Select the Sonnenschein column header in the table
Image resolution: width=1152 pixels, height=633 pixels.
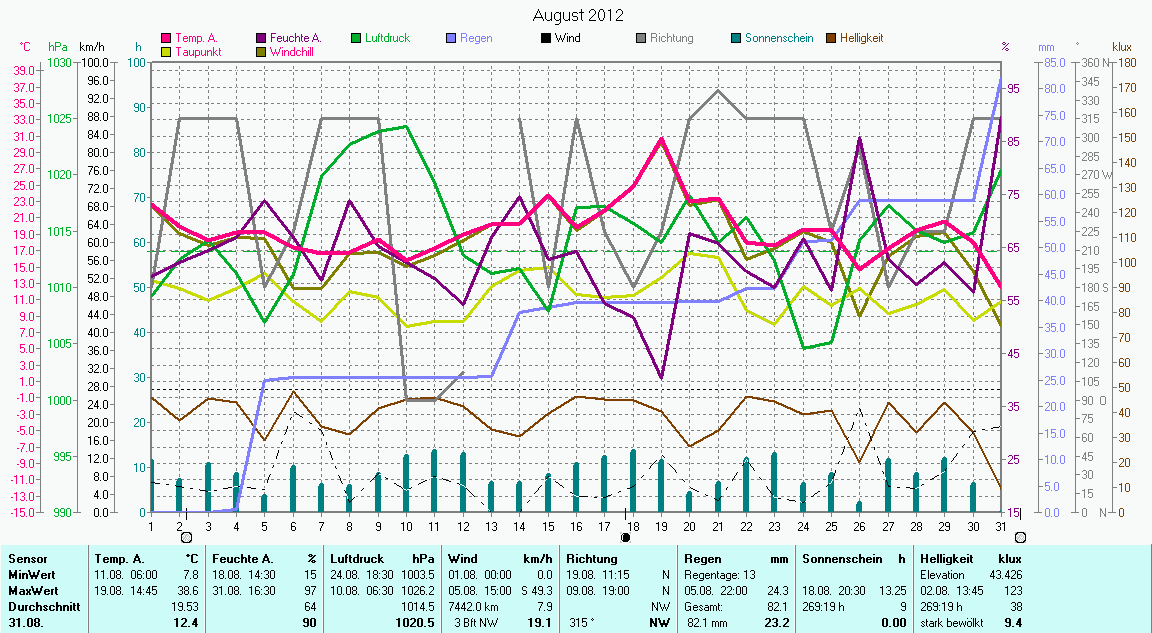[x=840, y=559]
